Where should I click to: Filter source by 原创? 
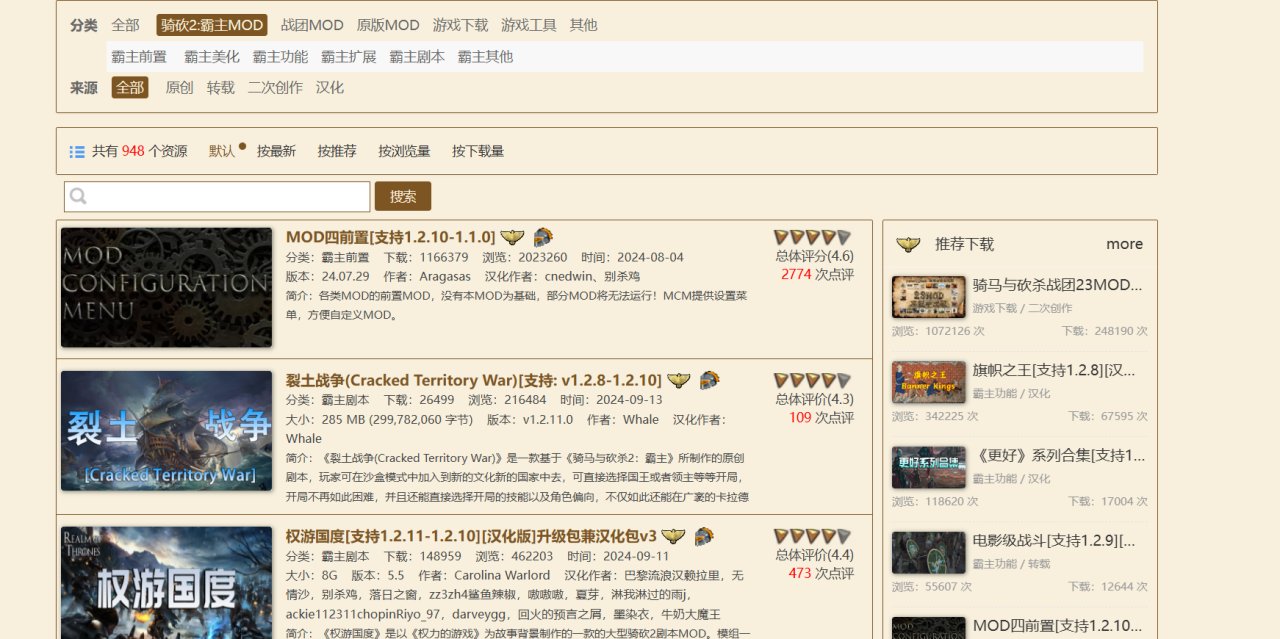(x=179, y=88)
